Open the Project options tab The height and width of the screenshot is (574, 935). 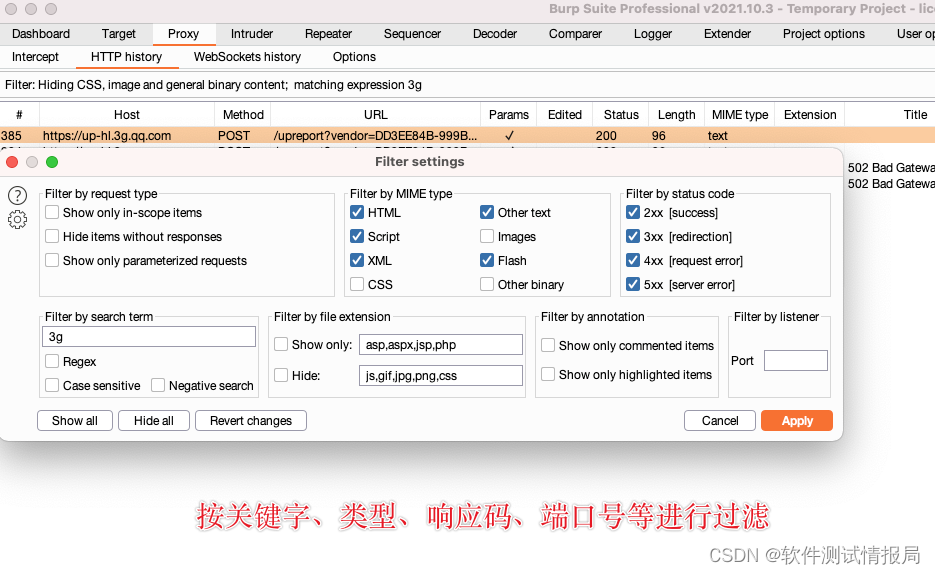click(x=824, y=34)
